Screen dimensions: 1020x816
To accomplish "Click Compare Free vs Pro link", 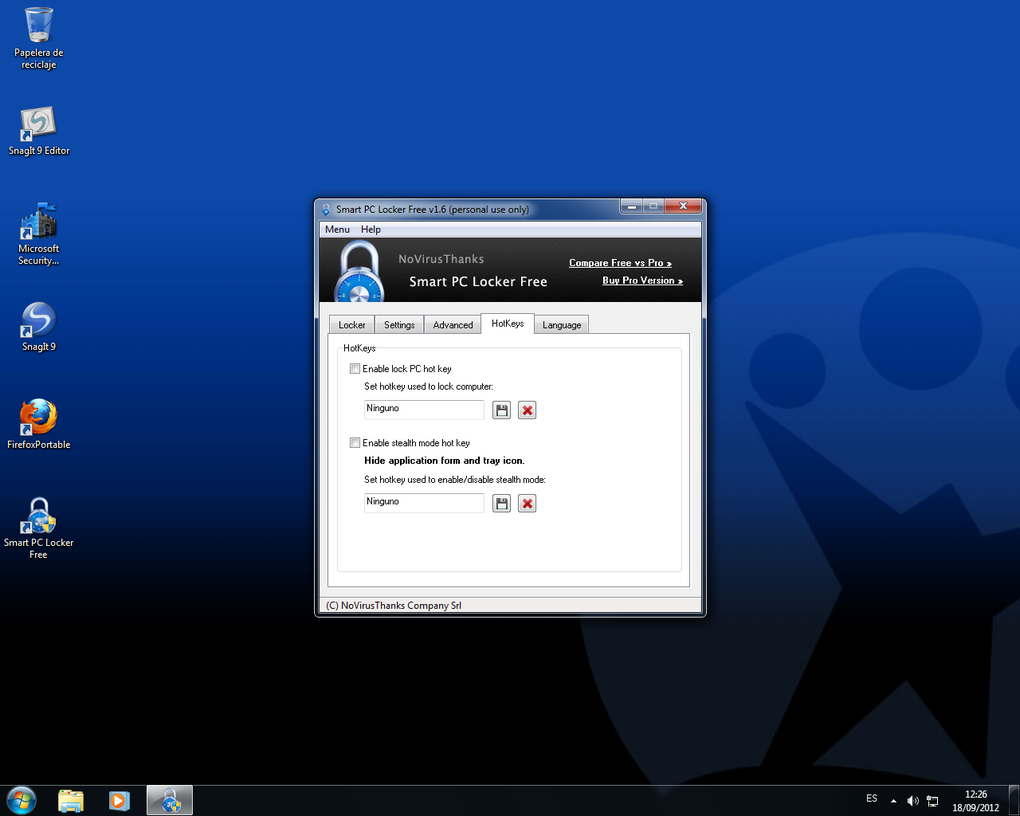I will point(620,263).
